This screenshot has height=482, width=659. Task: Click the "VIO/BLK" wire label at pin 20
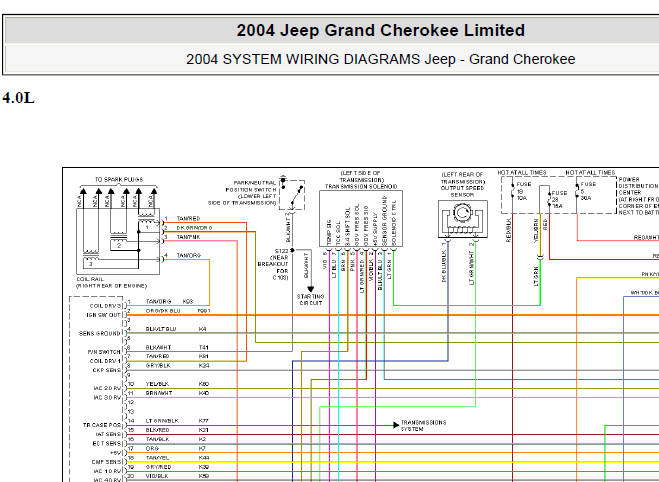pos(157,476)
